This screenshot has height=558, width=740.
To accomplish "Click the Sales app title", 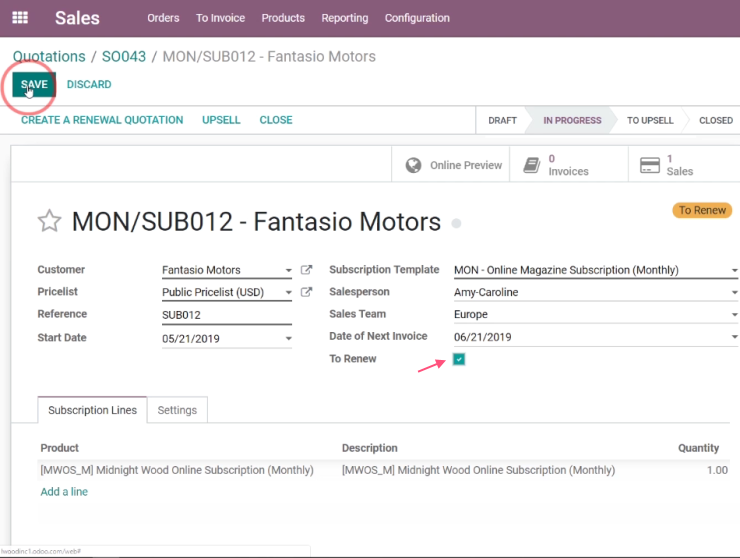I will coord(77,18).
